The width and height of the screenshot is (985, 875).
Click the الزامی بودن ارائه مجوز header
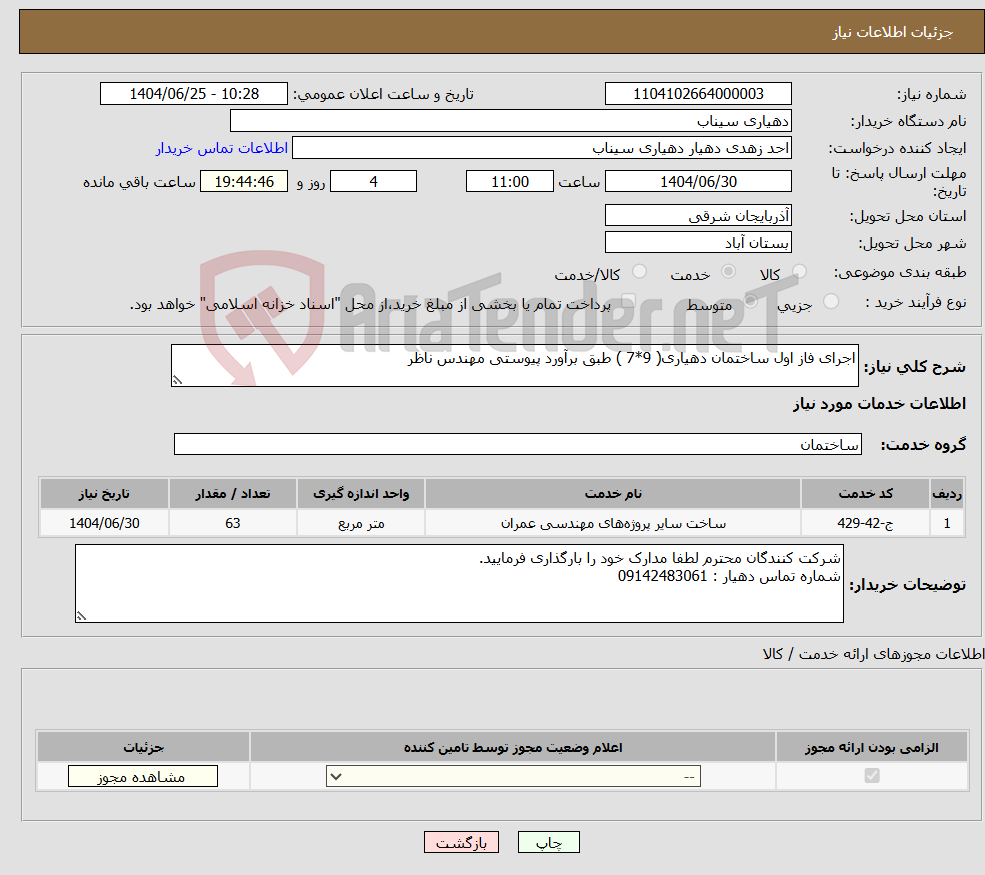872,747
